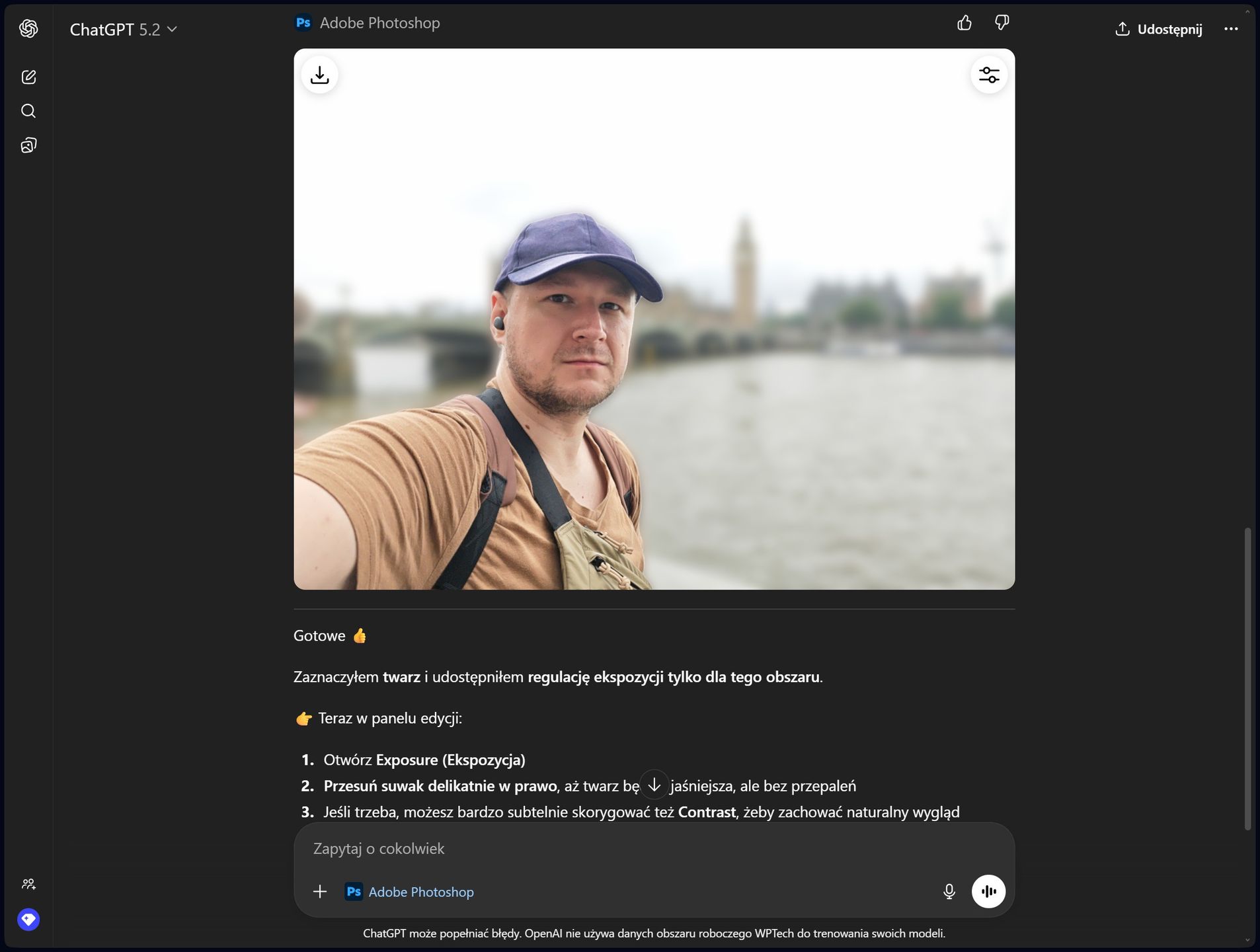This screenshot has width=1260, height=952.
Task: Open search chats magnifier icon
Action: point(28,111)
